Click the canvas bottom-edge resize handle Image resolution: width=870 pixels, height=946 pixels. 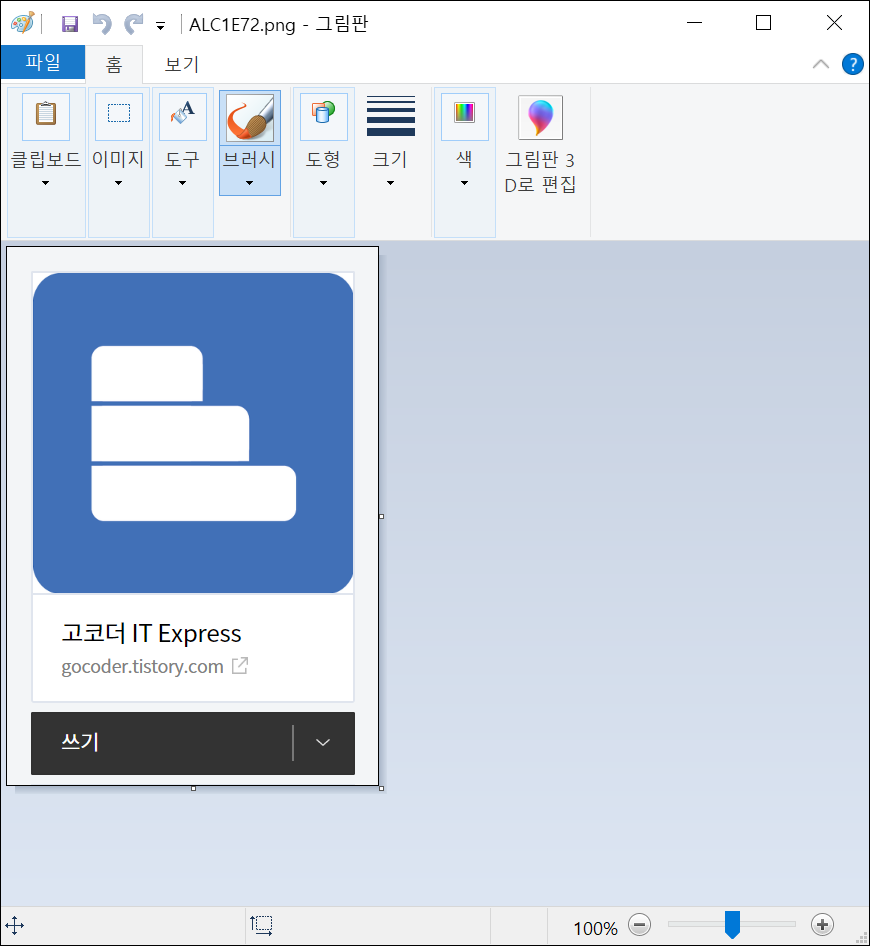(193, 789)
